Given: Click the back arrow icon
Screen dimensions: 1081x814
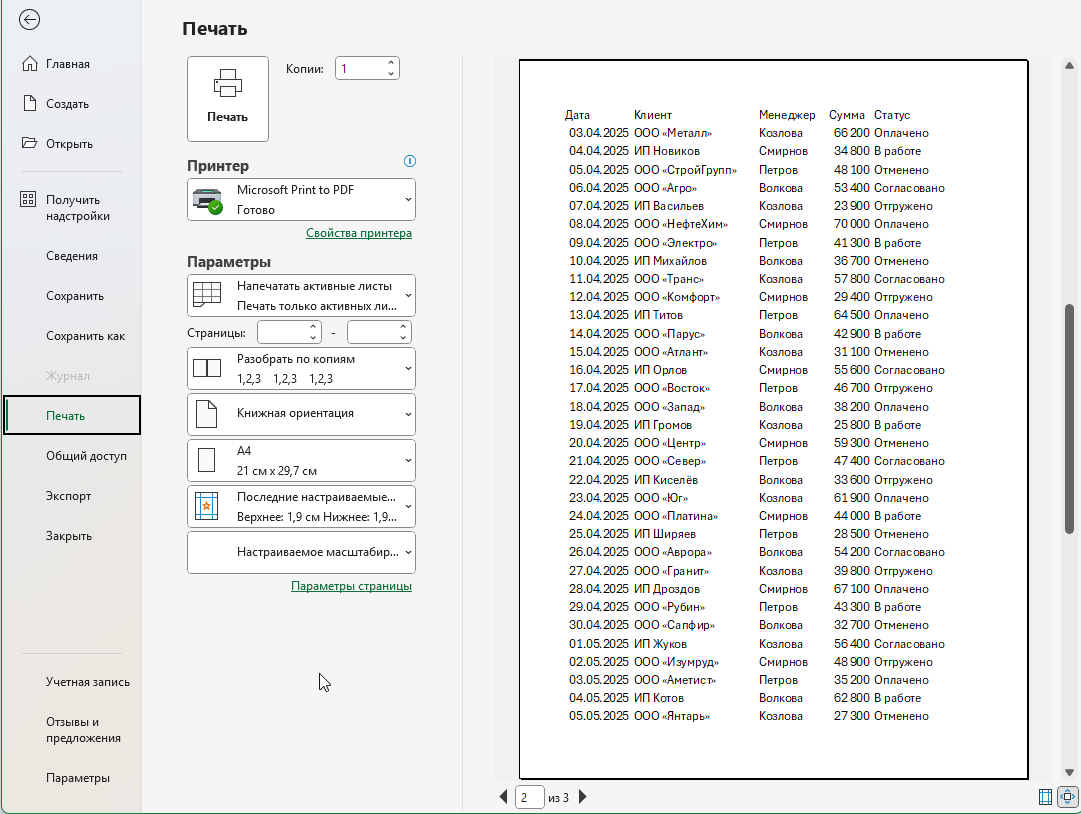Looking at the screenshot, I should 30,19.
